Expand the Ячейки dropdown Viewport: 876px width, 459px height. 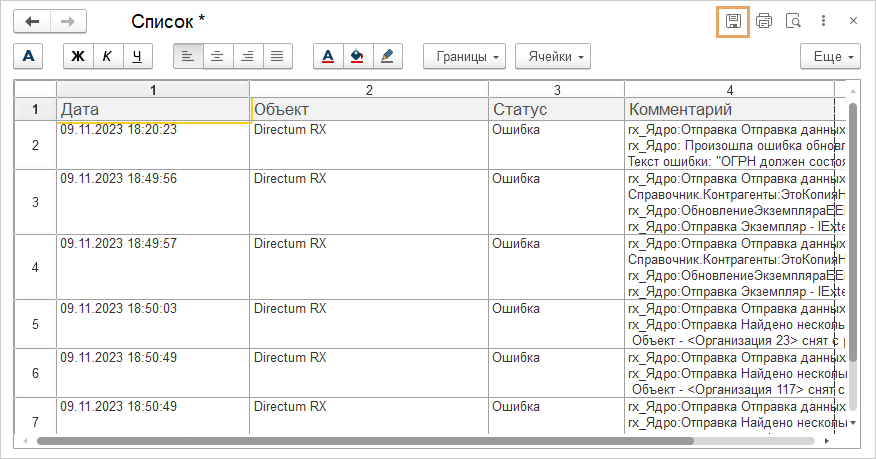553,56
